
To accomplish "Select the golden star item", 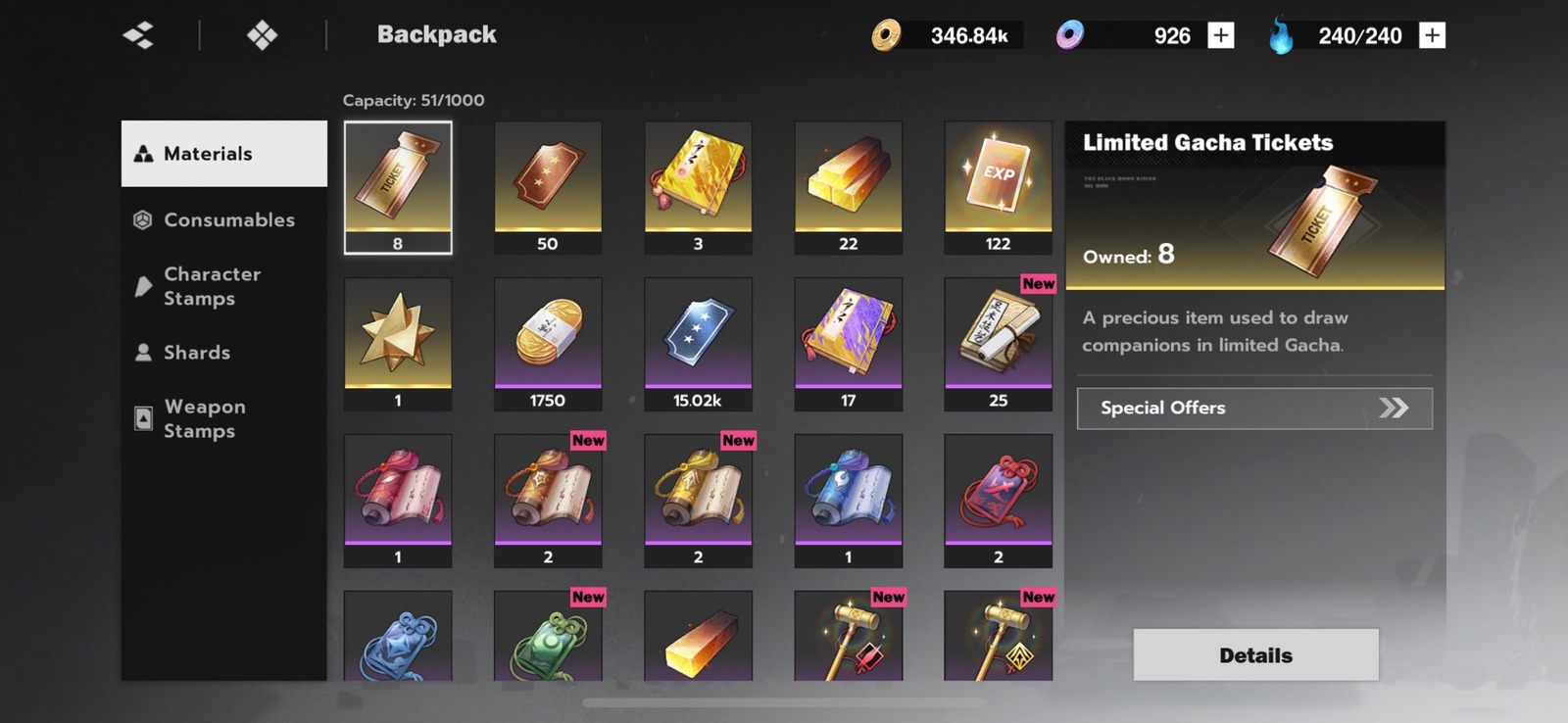I will pos(398,344).
